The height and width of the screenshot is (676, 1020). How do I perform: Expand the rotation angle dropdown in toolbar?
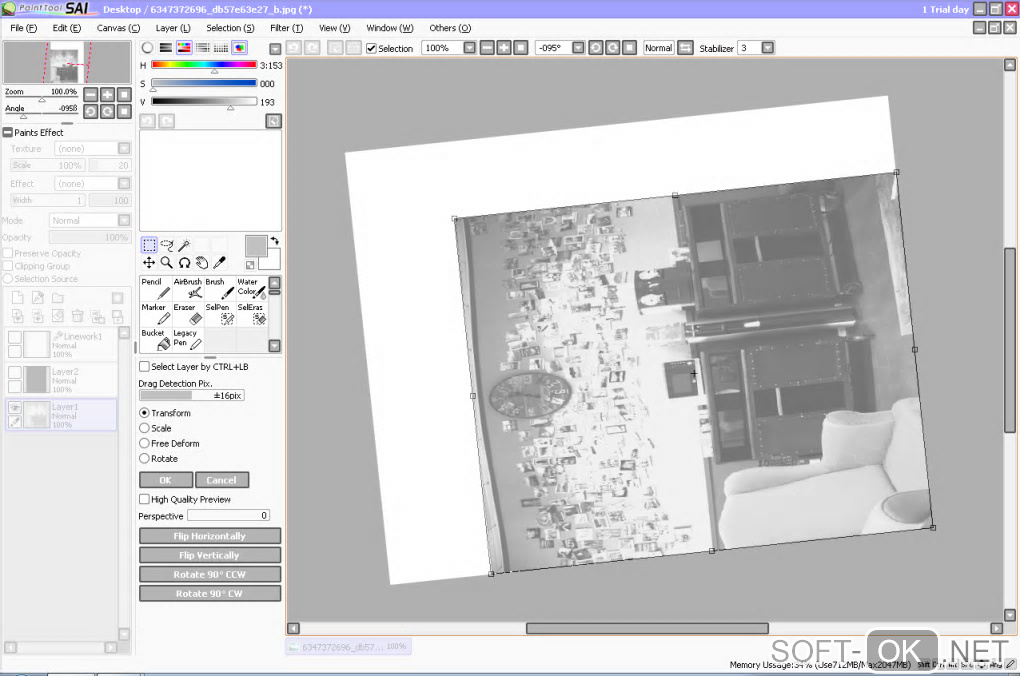579,48
